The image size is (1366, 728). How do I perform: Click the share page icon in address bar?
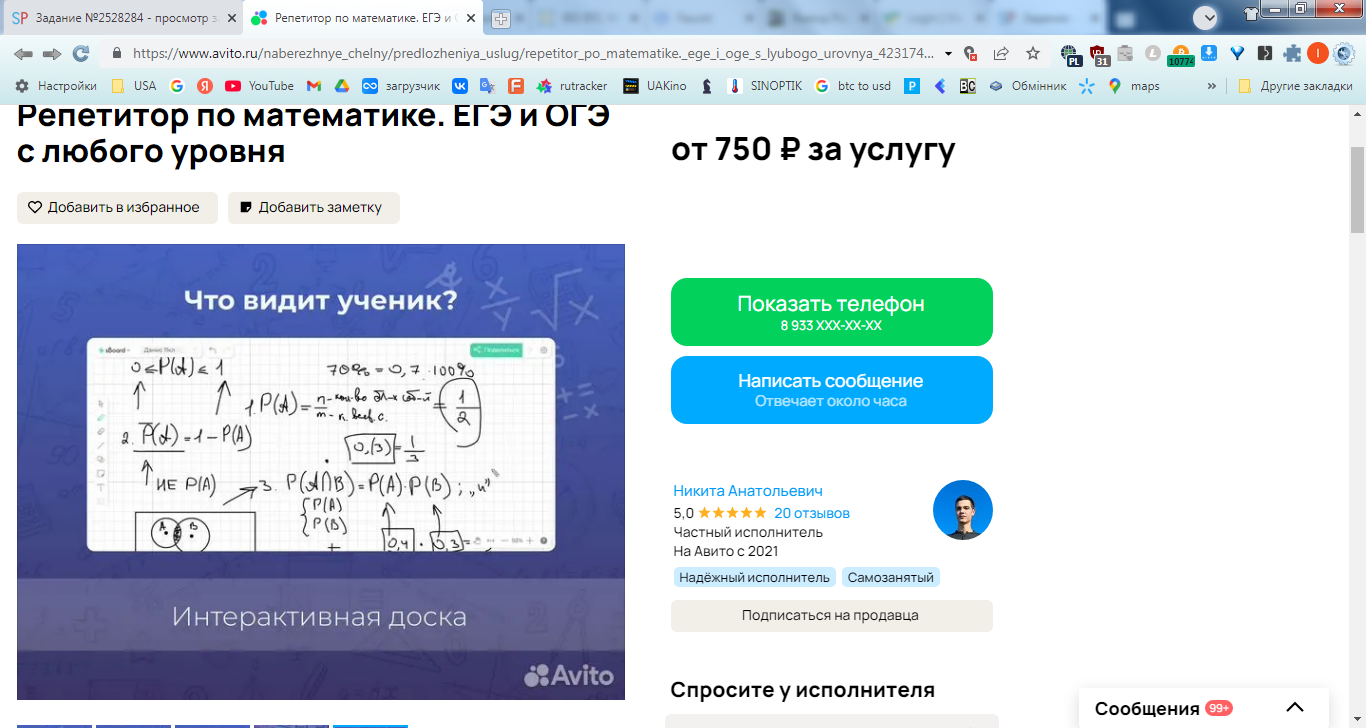1001,53
